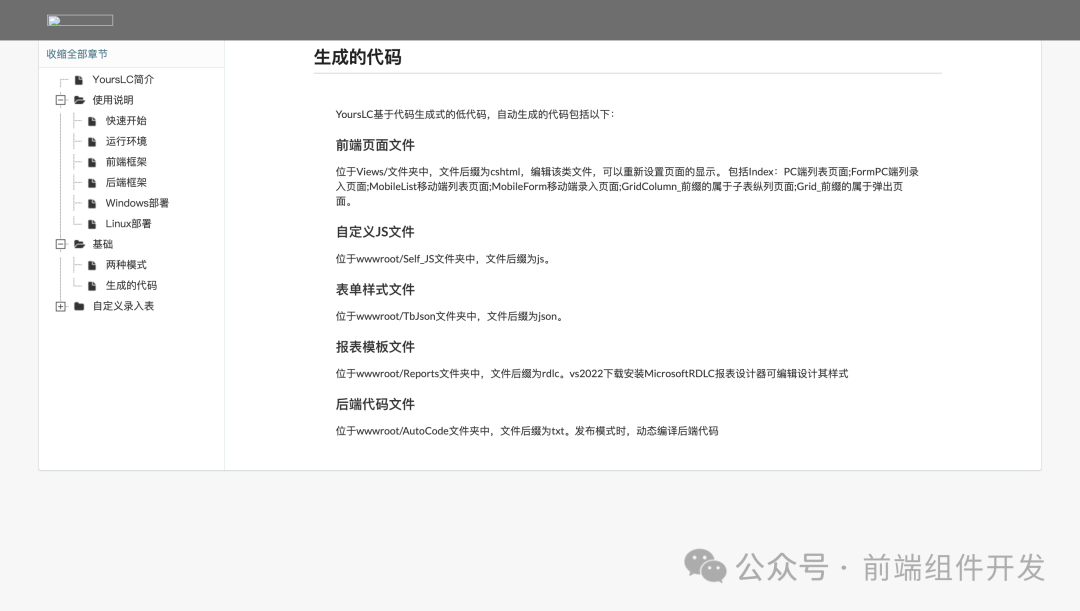Select the 前端框架 tree item
This screenshot has height=611, width=1080.
click(x=127, y=161)
